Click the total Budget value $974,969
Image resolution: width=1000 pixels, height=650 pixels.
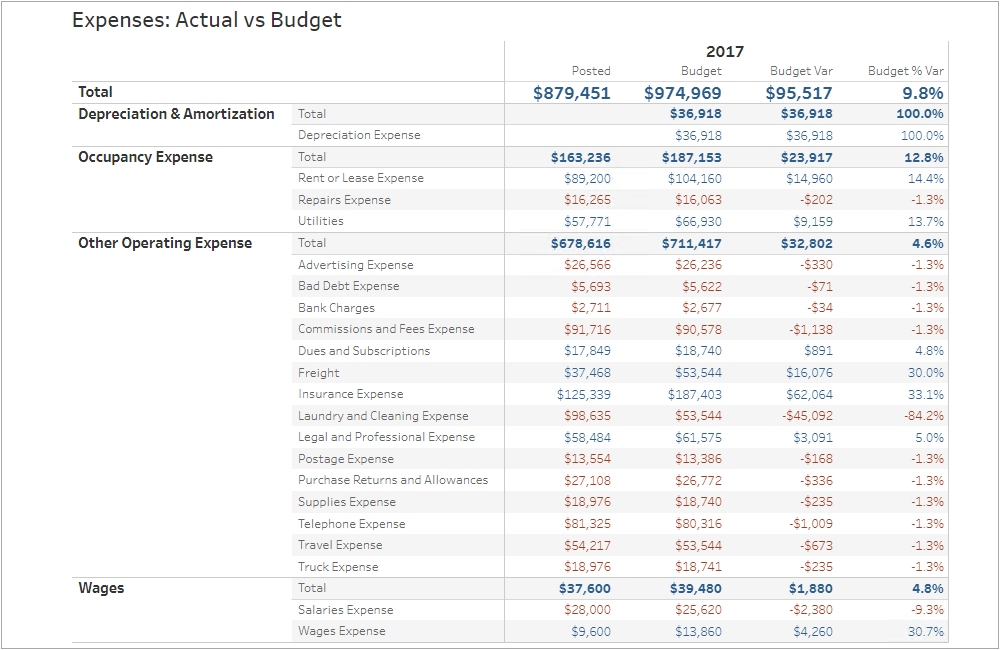(x=682, y=93)
